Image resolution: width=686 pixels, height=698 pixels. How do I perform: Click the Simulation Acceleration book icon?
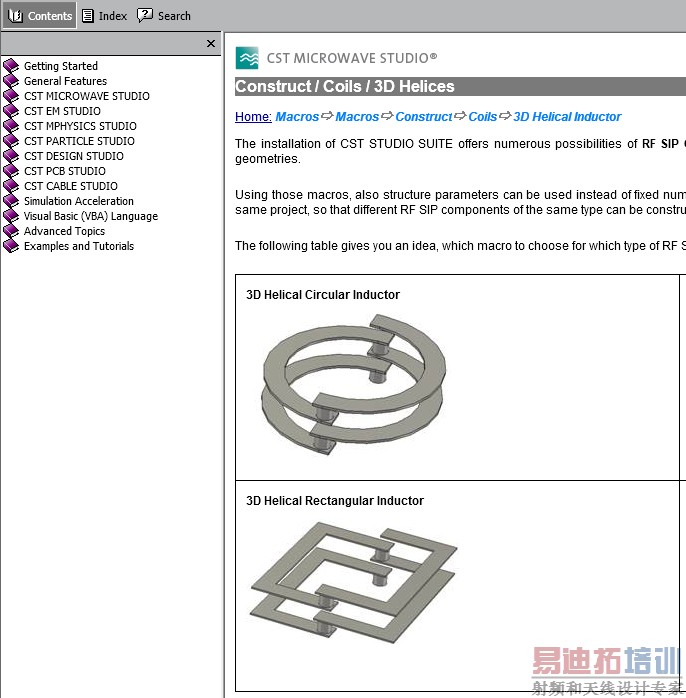(11, 201)
